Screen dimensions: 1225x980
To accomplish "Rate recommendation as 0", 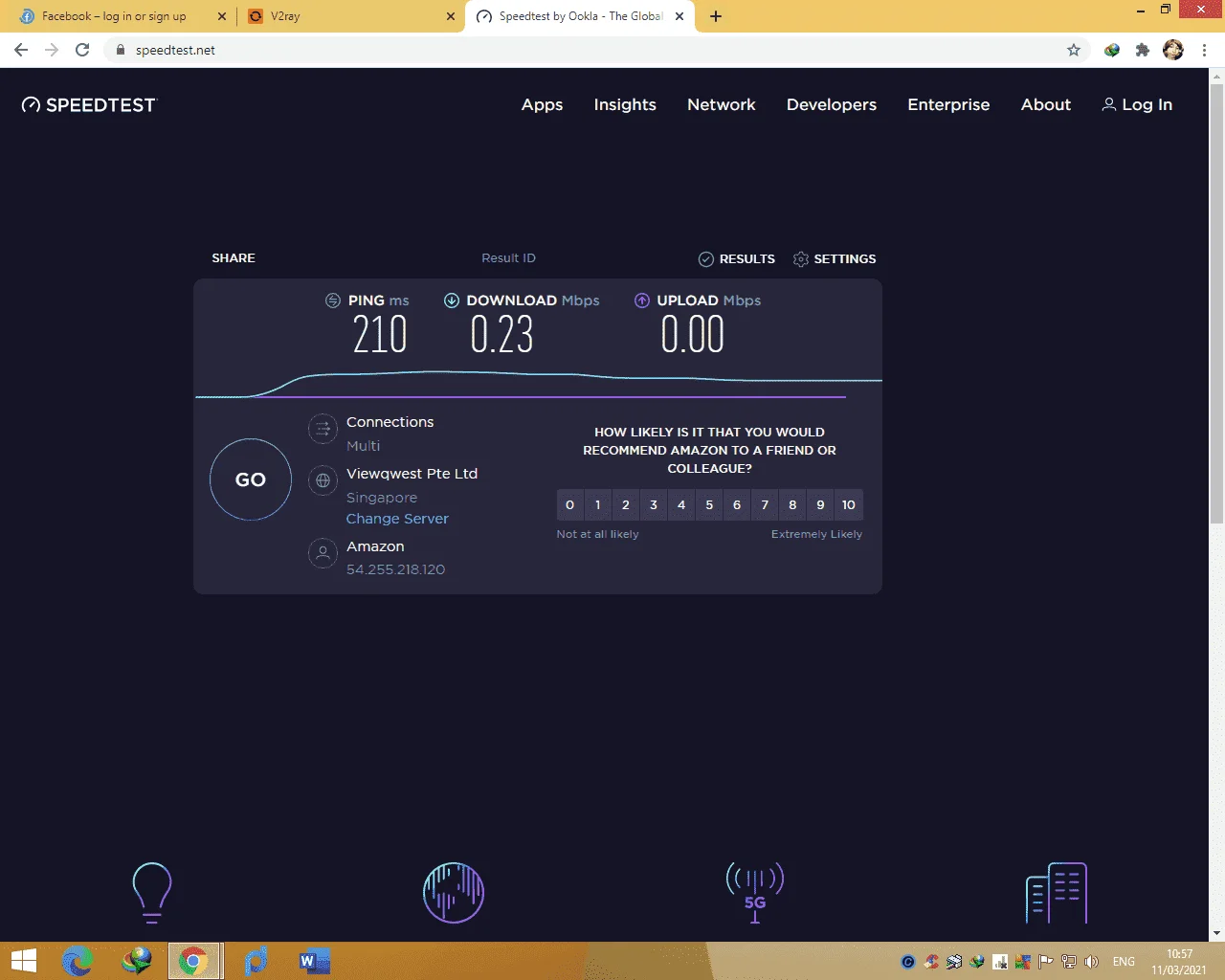I will [570, 505].
